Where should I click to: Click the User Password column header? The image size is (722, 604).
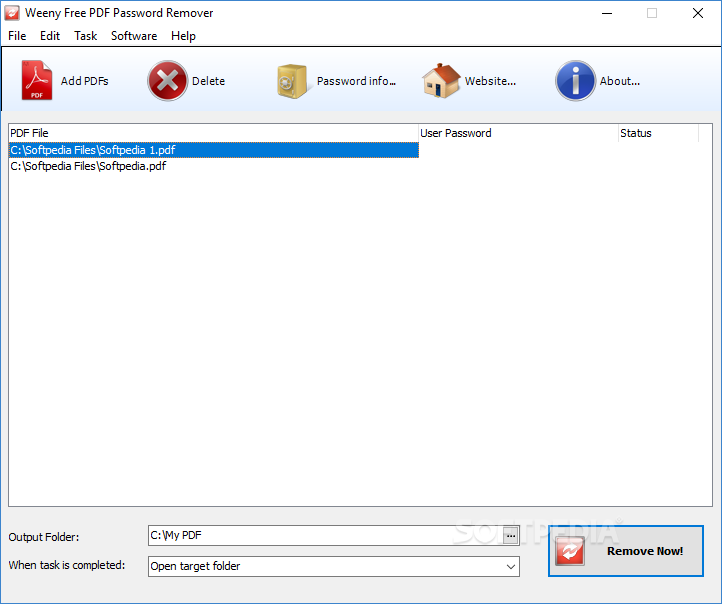(x=518, y=133)
